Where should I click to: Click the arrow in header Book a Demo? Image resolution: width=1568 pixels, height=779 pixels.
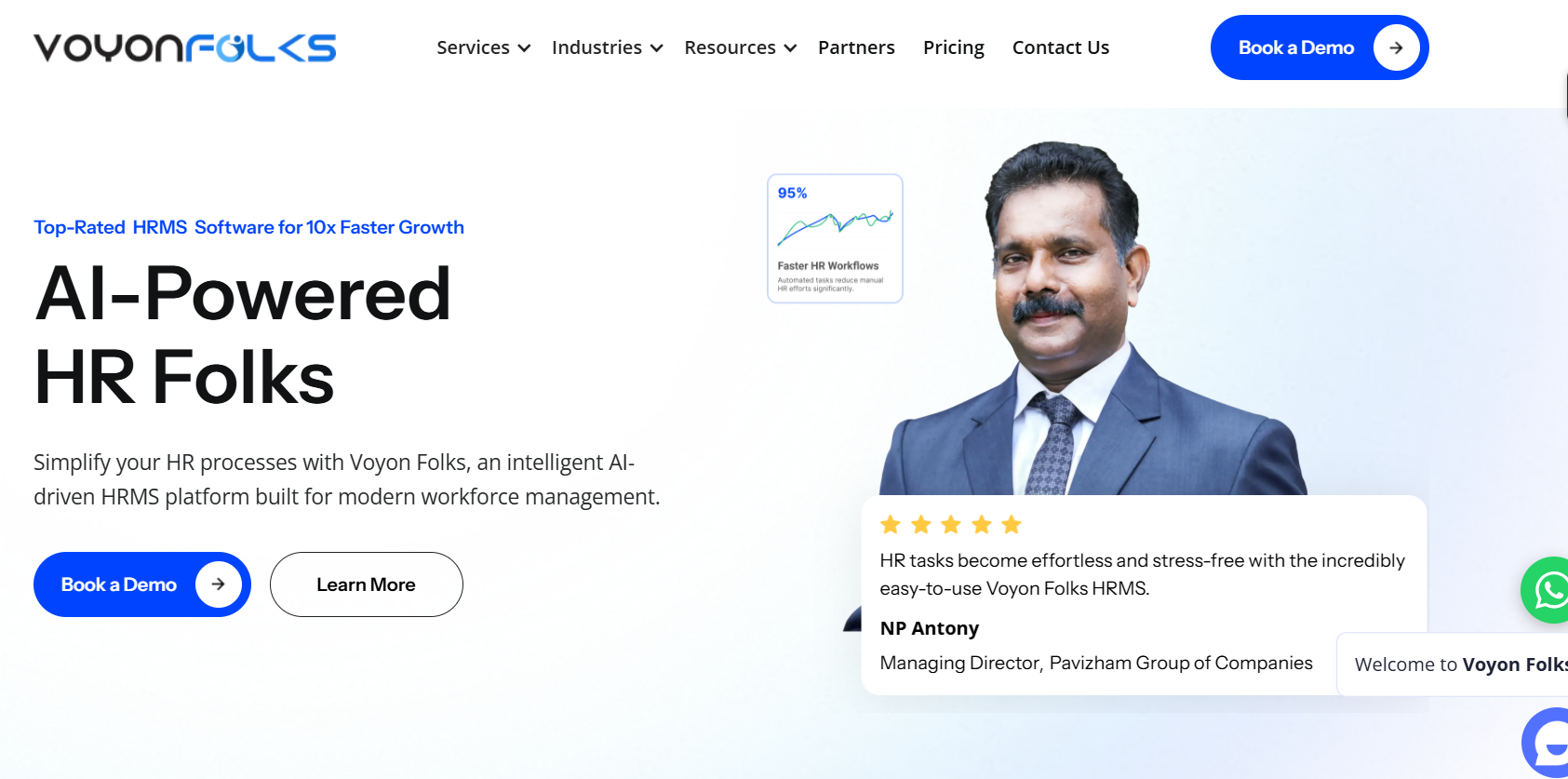(1396, 47)
